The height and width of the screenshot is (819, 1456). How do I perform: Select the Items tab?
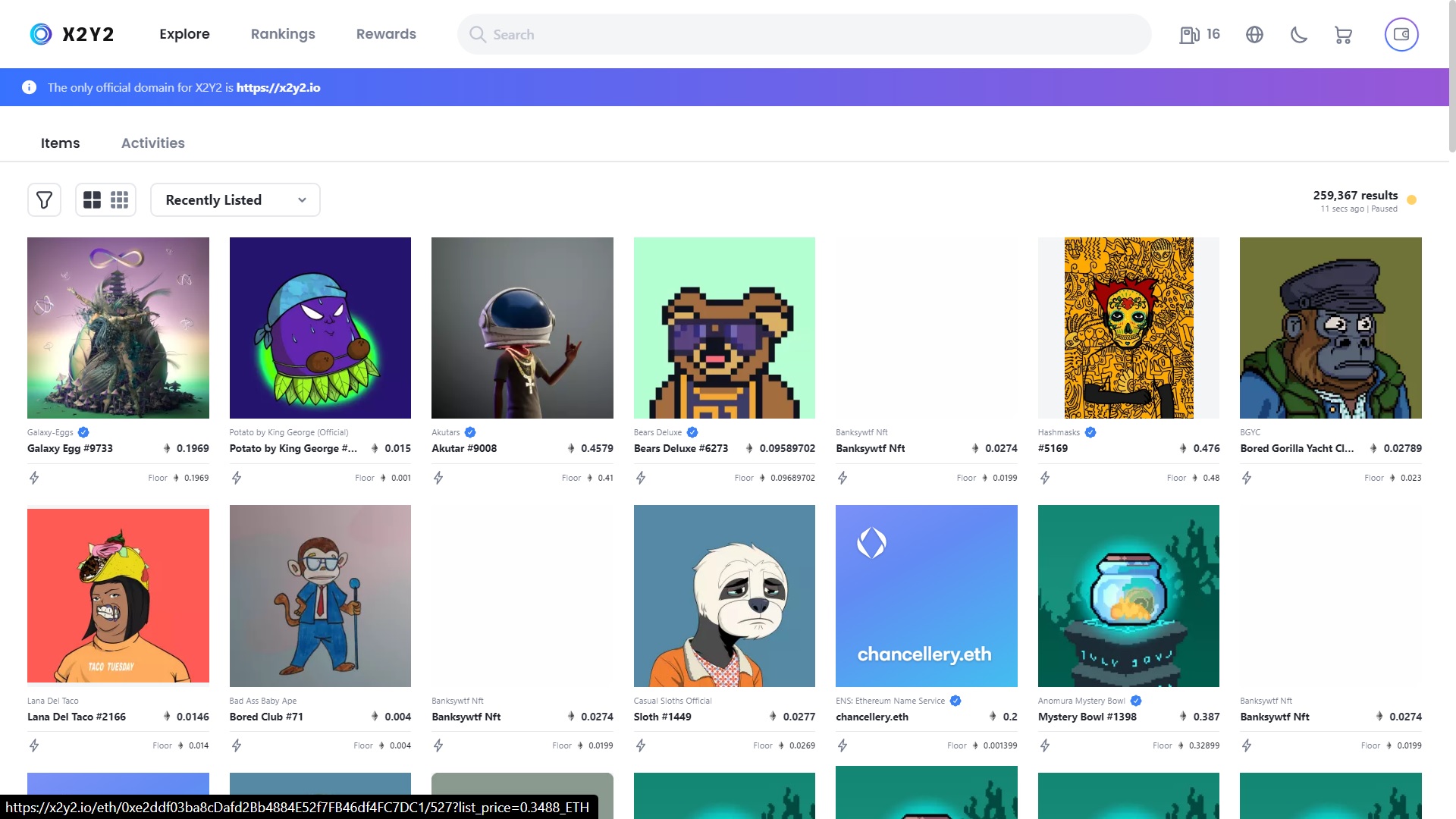click(x=60, y=143)
